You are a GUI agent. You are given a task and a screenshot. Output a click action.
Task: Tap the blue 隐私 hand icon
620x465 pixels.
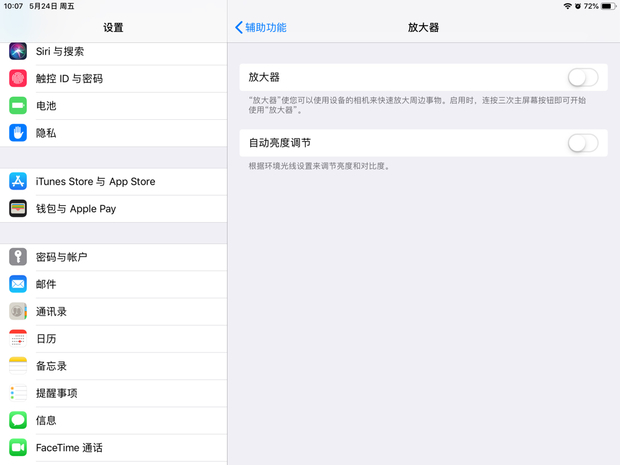[18, 133]
